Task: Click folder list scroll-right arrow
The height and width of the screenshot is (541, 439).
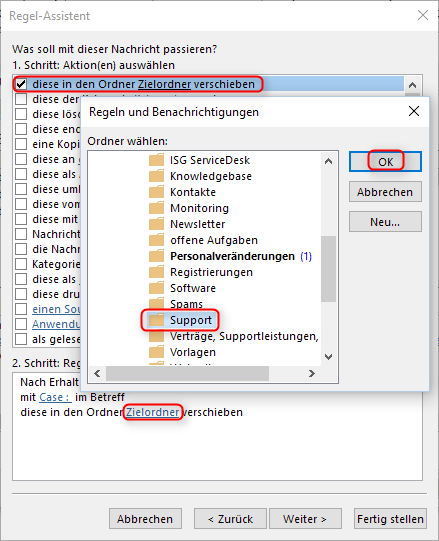Action: point(312,373)
